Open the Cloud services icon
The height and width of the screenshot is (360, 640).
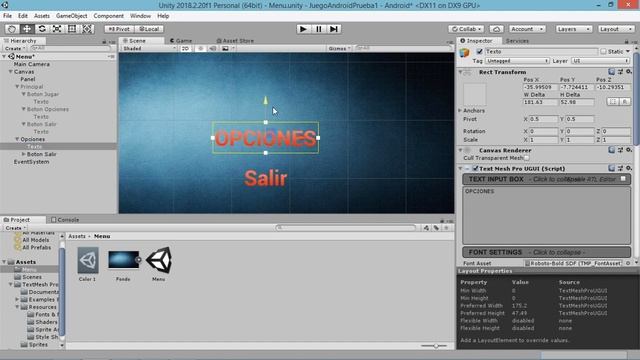pyautogui.click(x=496, y=29)
